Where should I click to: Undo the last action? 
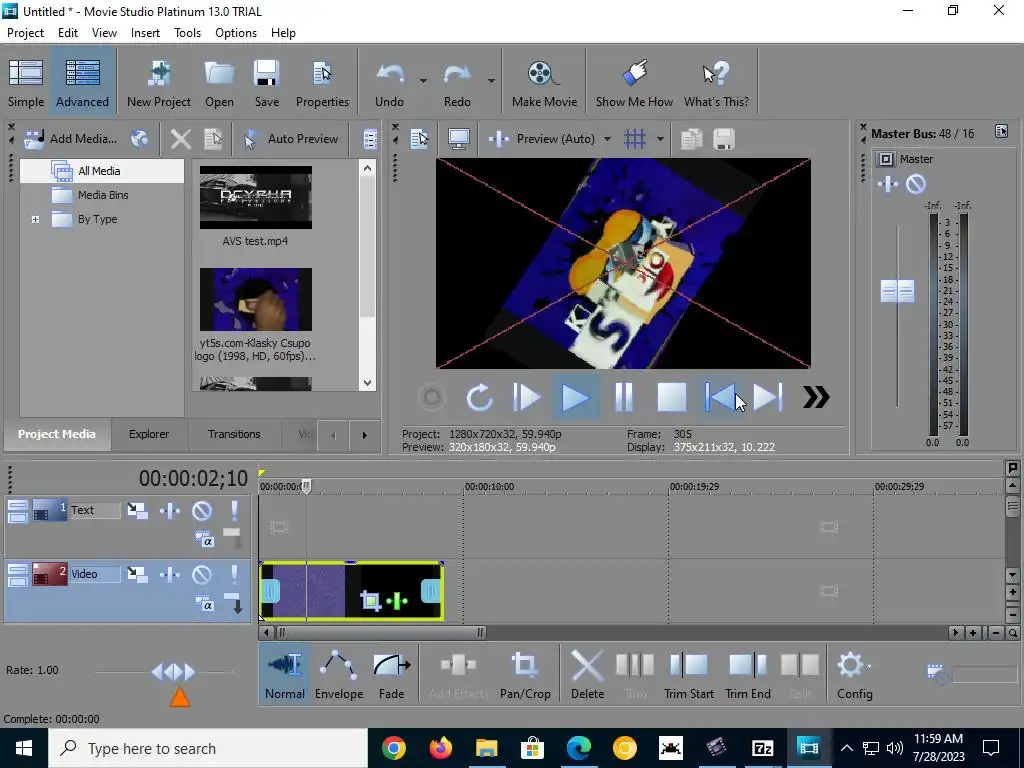click(389, 84)
